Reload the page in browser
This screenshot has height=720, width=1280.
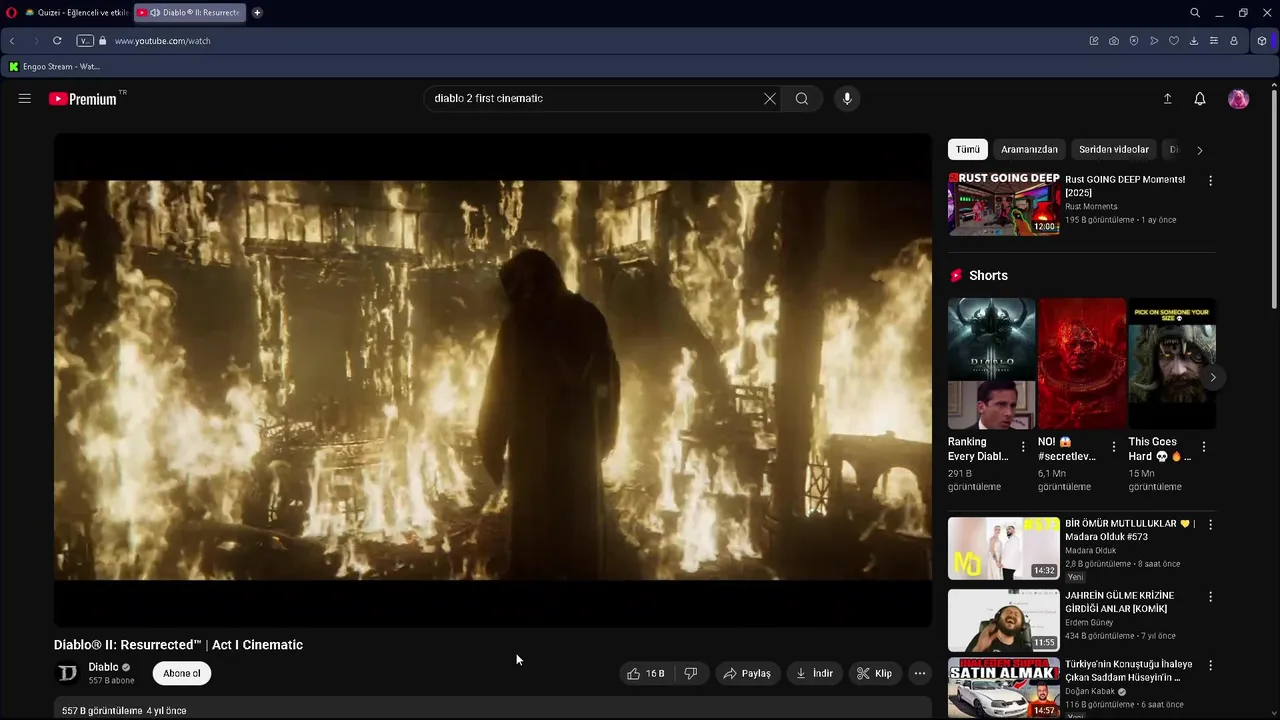tap(57, 41)
